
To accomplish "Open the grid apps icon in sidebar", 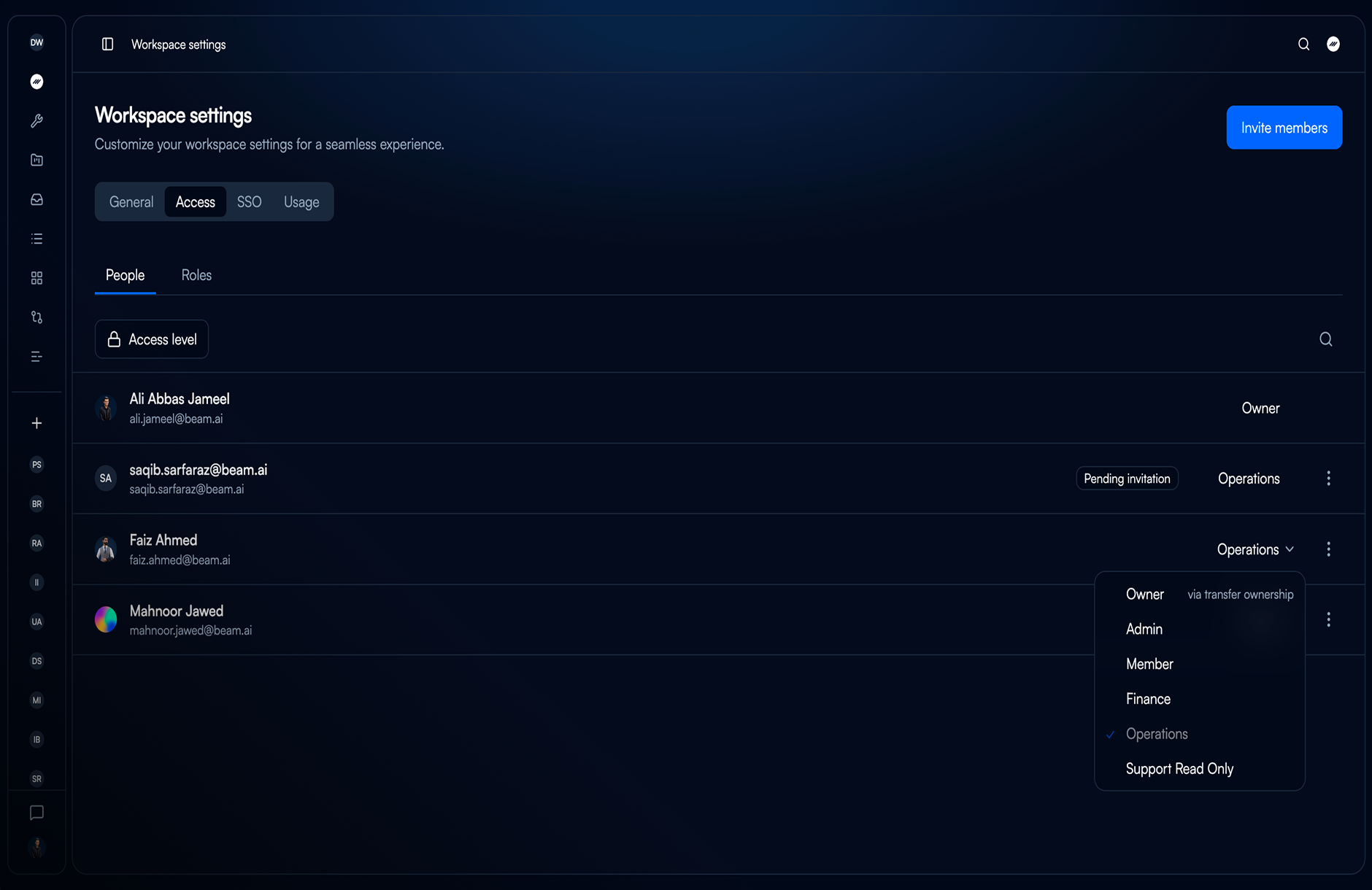I will [36, 278].
